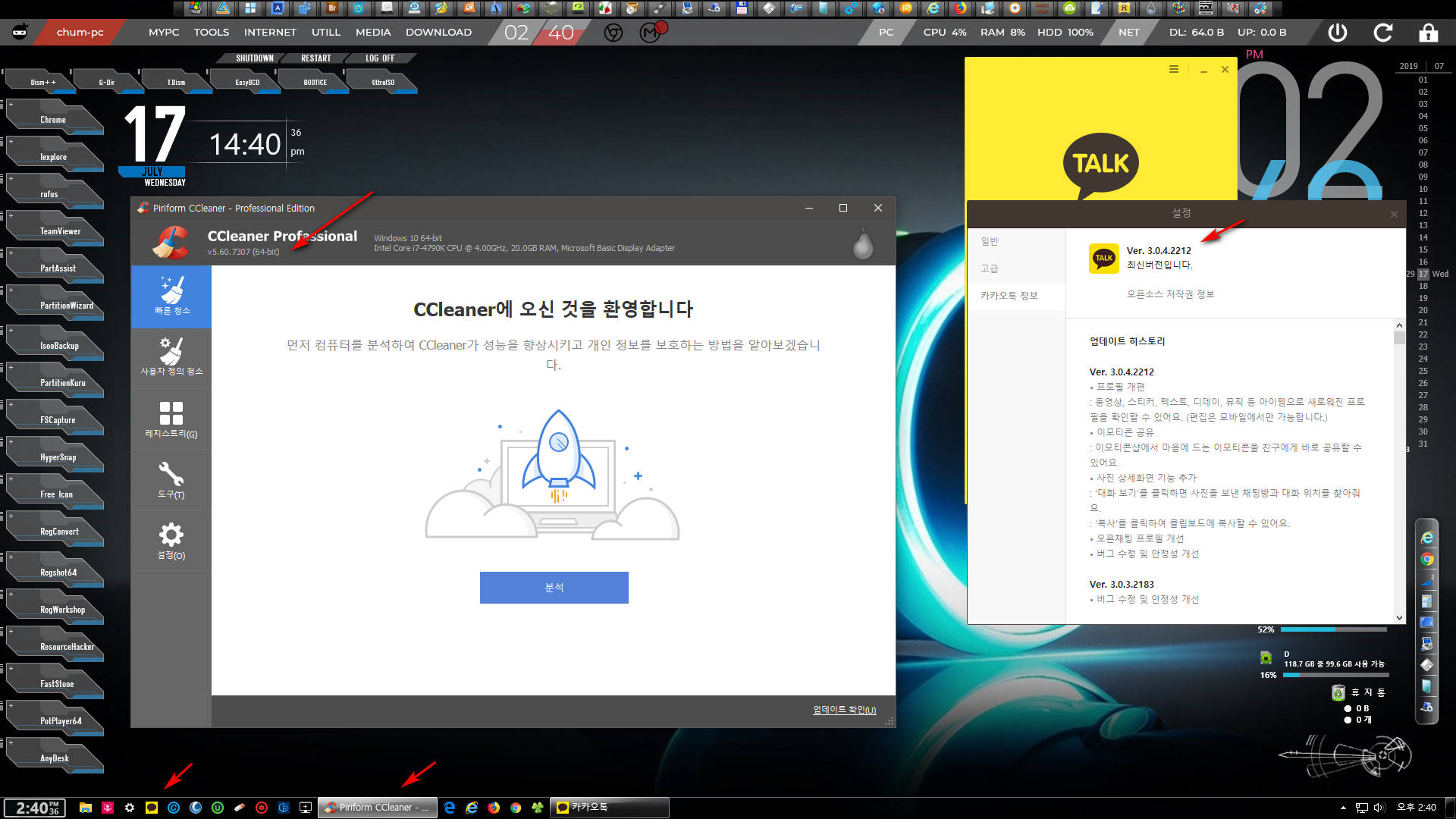The image size is (1456, 819).
Task: Open MYPC menu in top bar
Action: click(164, 32)
